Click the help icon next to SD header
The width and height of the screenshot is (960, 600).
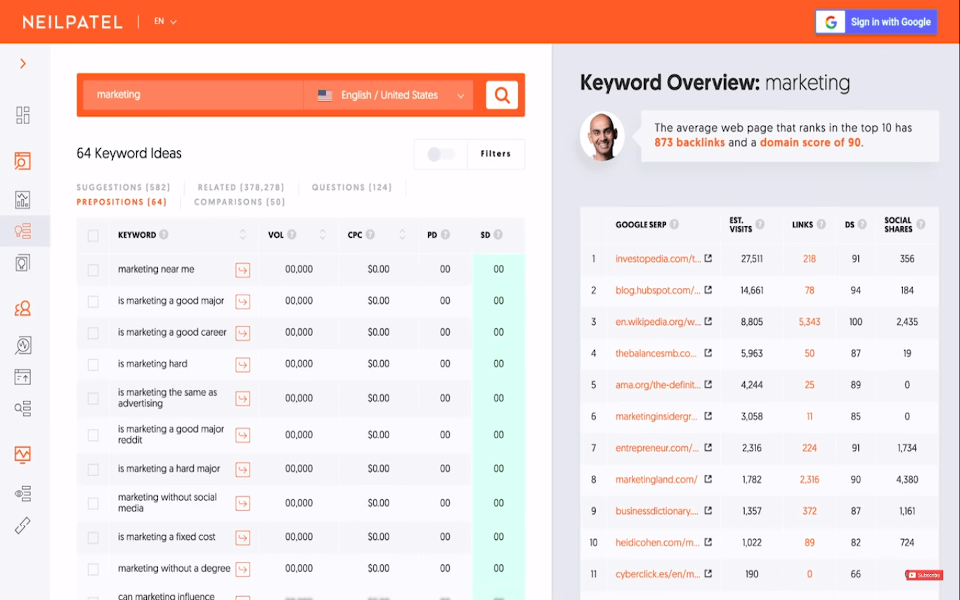pos(498,234)
